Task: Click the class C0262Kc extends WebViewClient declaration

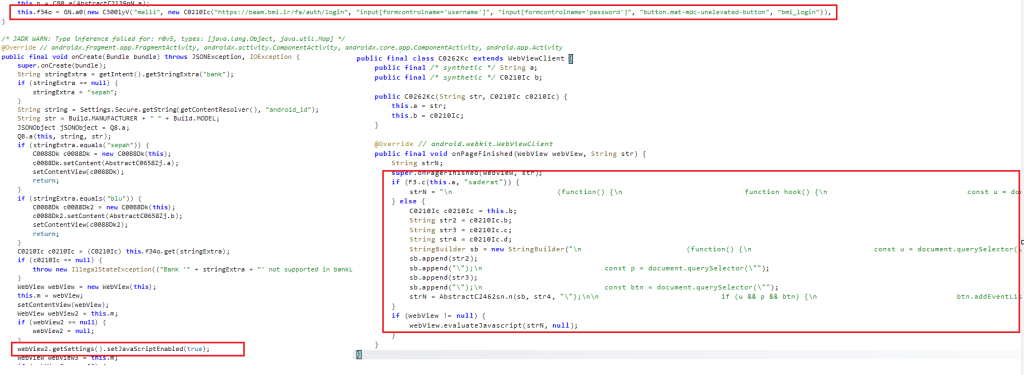Action: click(x=465, y=59)
